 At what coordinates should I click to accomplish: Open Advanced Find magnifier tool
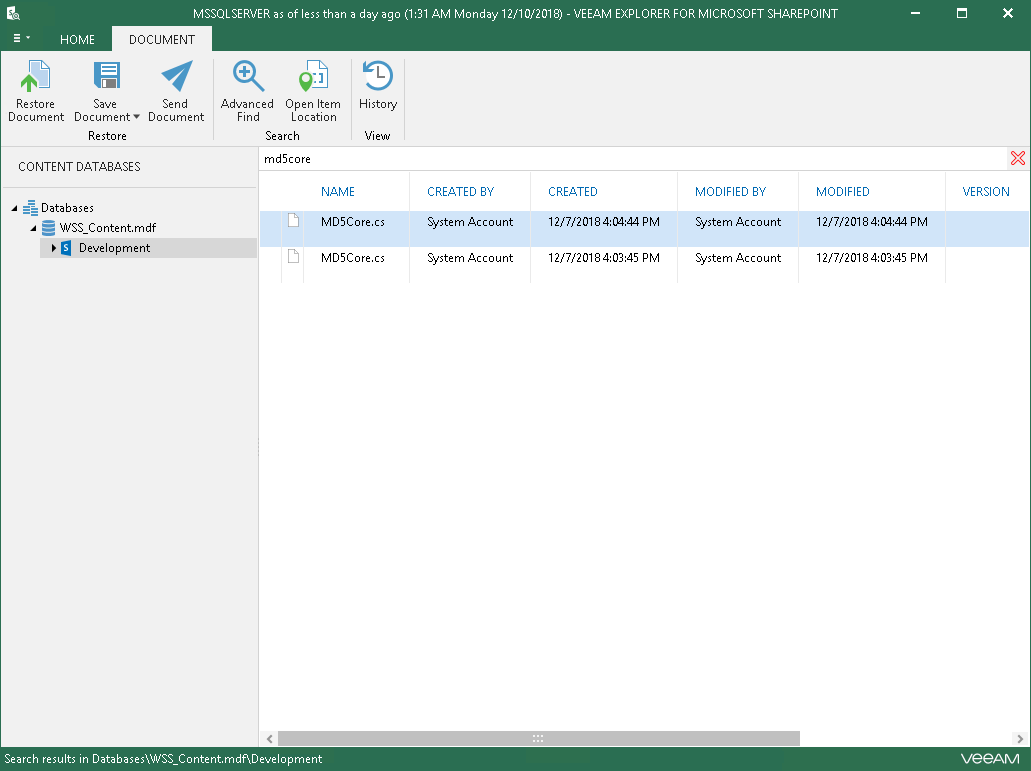point(247,92)
